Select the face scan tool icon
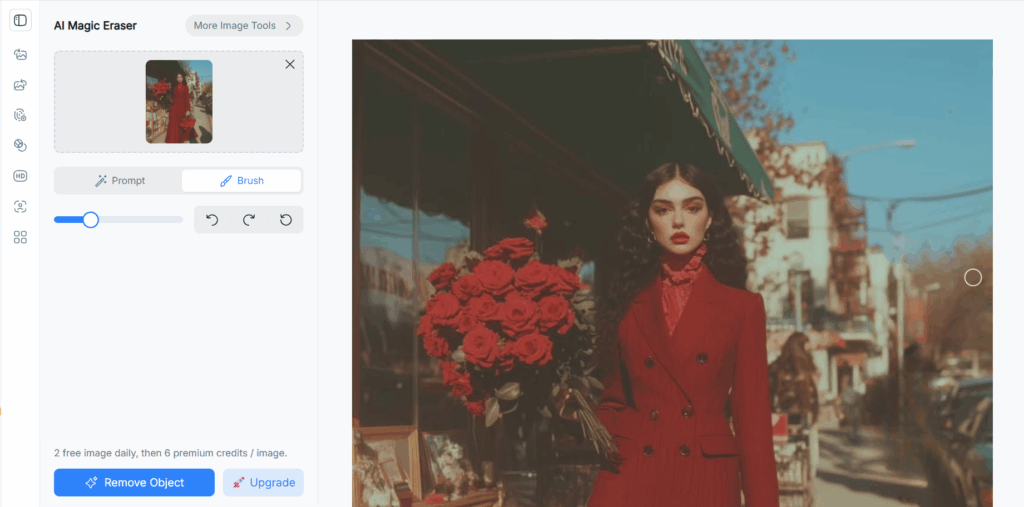1024x507 pixels. tap(20, 206)
